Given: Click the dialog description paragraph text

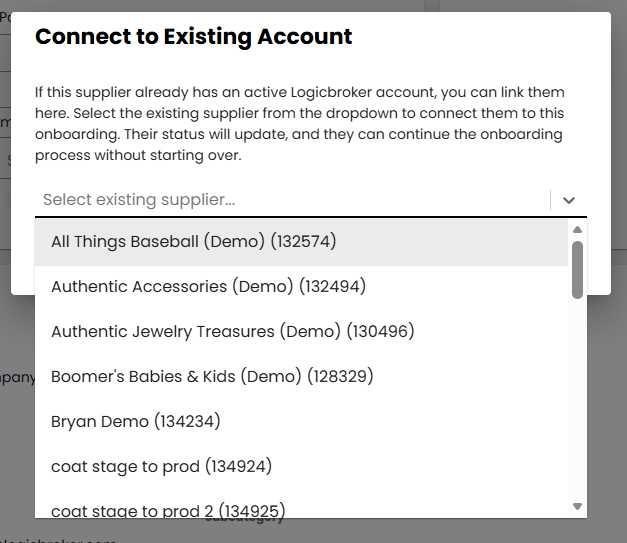Looking at the screenshot, I should pos(300,124).
